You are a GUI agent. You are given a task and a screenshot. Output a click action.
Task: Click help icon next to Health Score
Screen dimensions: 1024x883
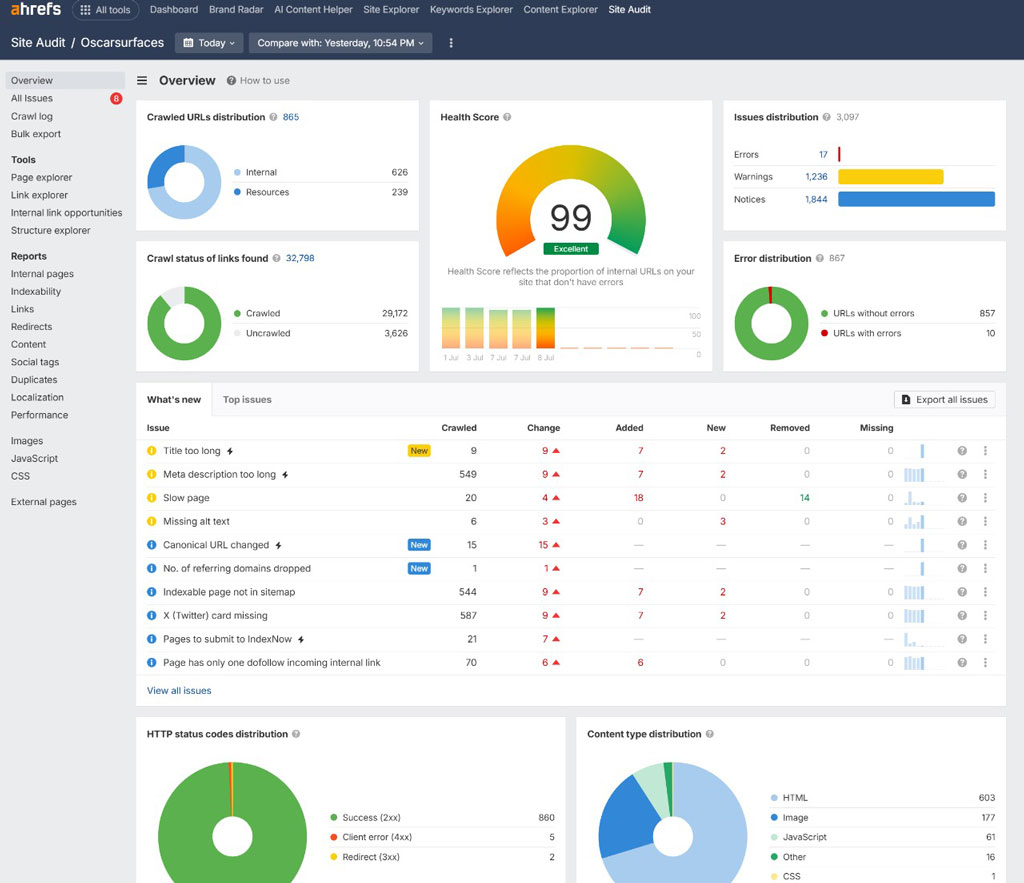pos(507,117)
